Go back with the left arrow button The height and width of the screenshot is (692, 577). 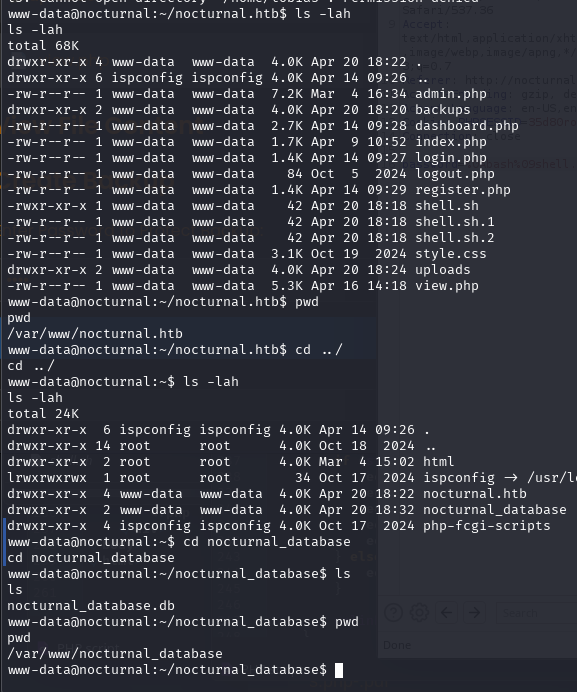coord(446,613)
